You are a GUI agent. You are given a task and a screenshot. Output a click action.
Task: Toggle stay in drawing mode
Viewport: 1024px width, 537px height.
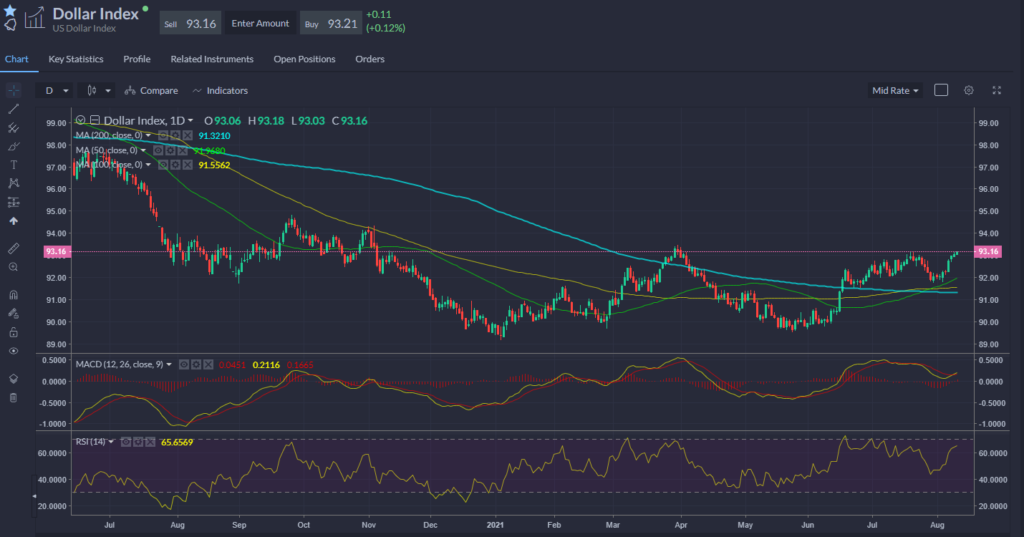(14, 314)
